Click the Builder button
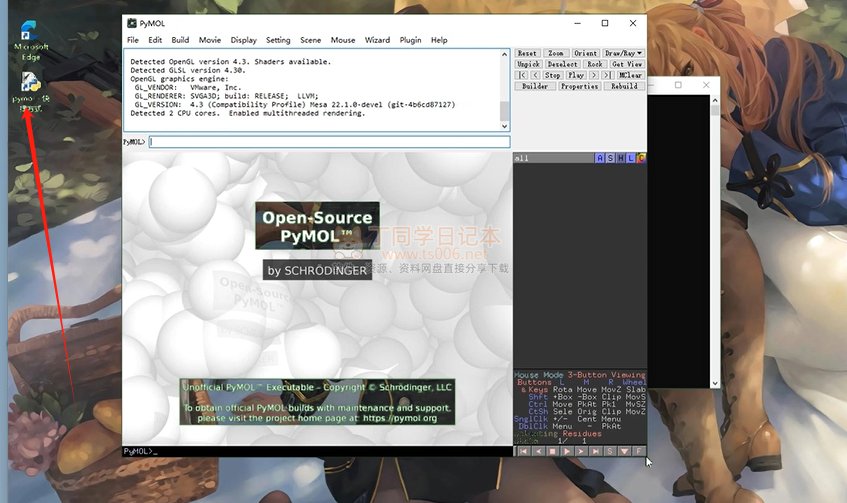This screenshot has width=847, height=503. (534, 86)
